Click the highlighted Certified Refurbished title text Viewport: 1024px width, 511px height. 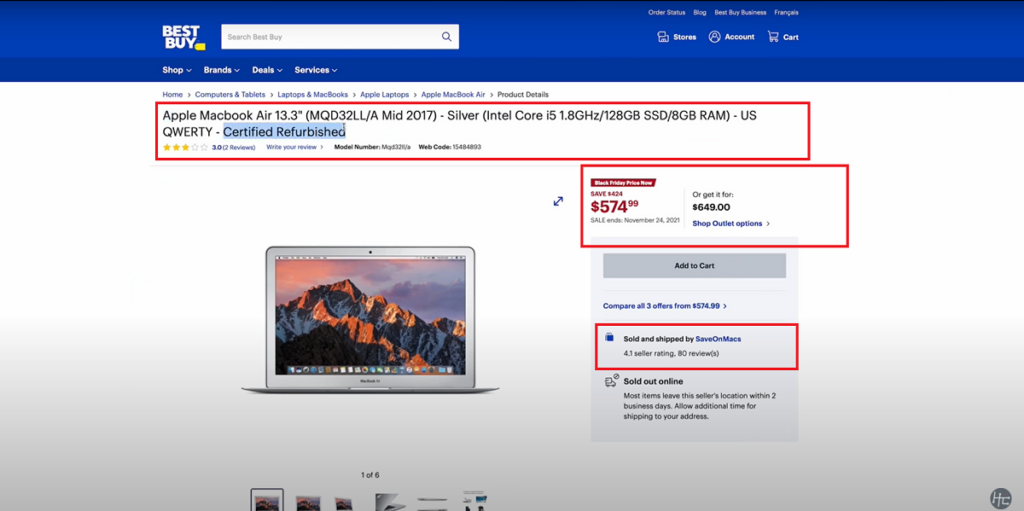[x=284, y=131]
